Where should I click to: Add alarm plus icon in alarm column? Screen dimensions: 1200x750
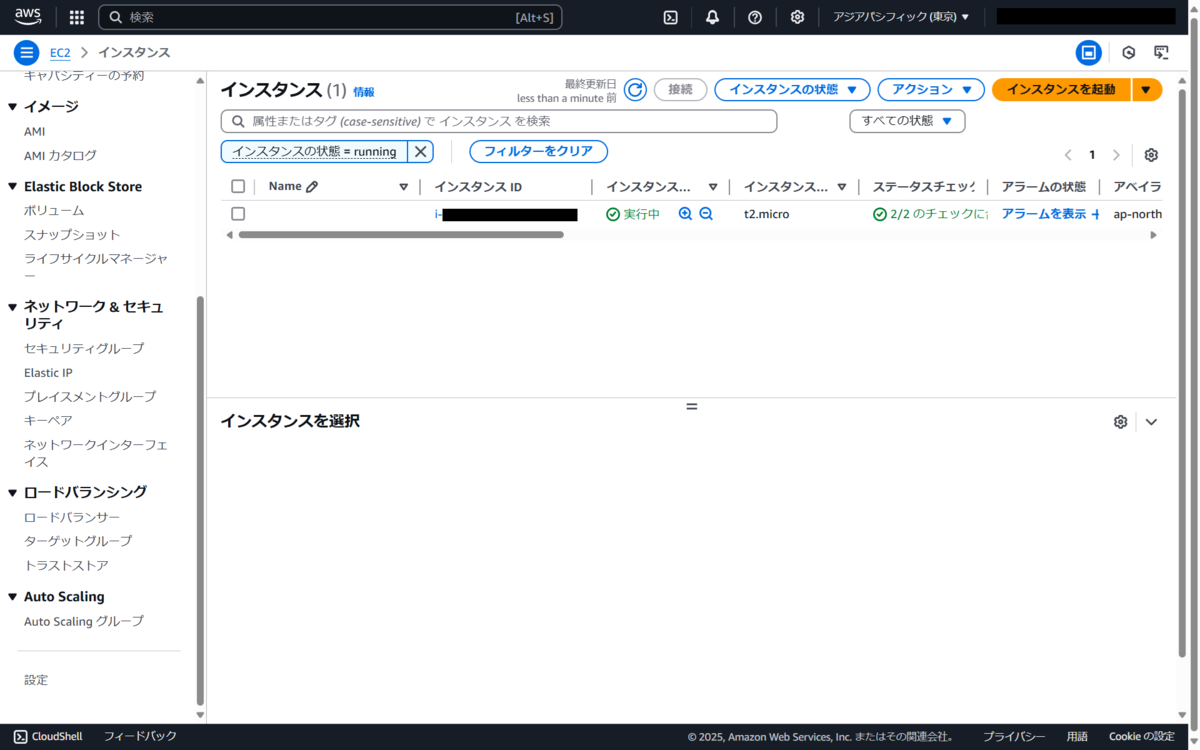point(1095,214)
